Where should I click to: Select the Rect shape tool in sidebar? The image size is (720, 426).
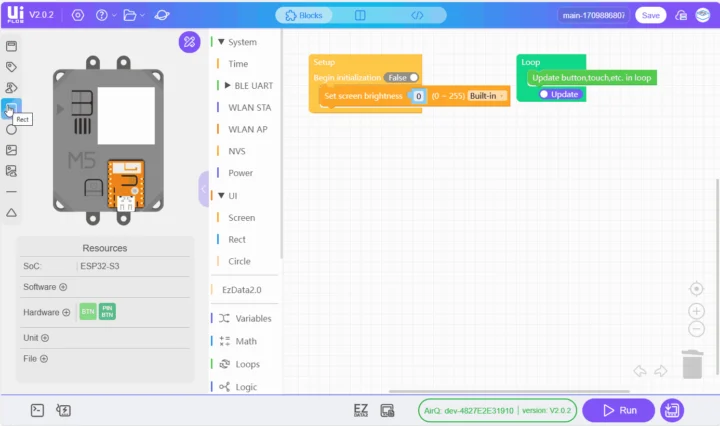tap(11, 107)
